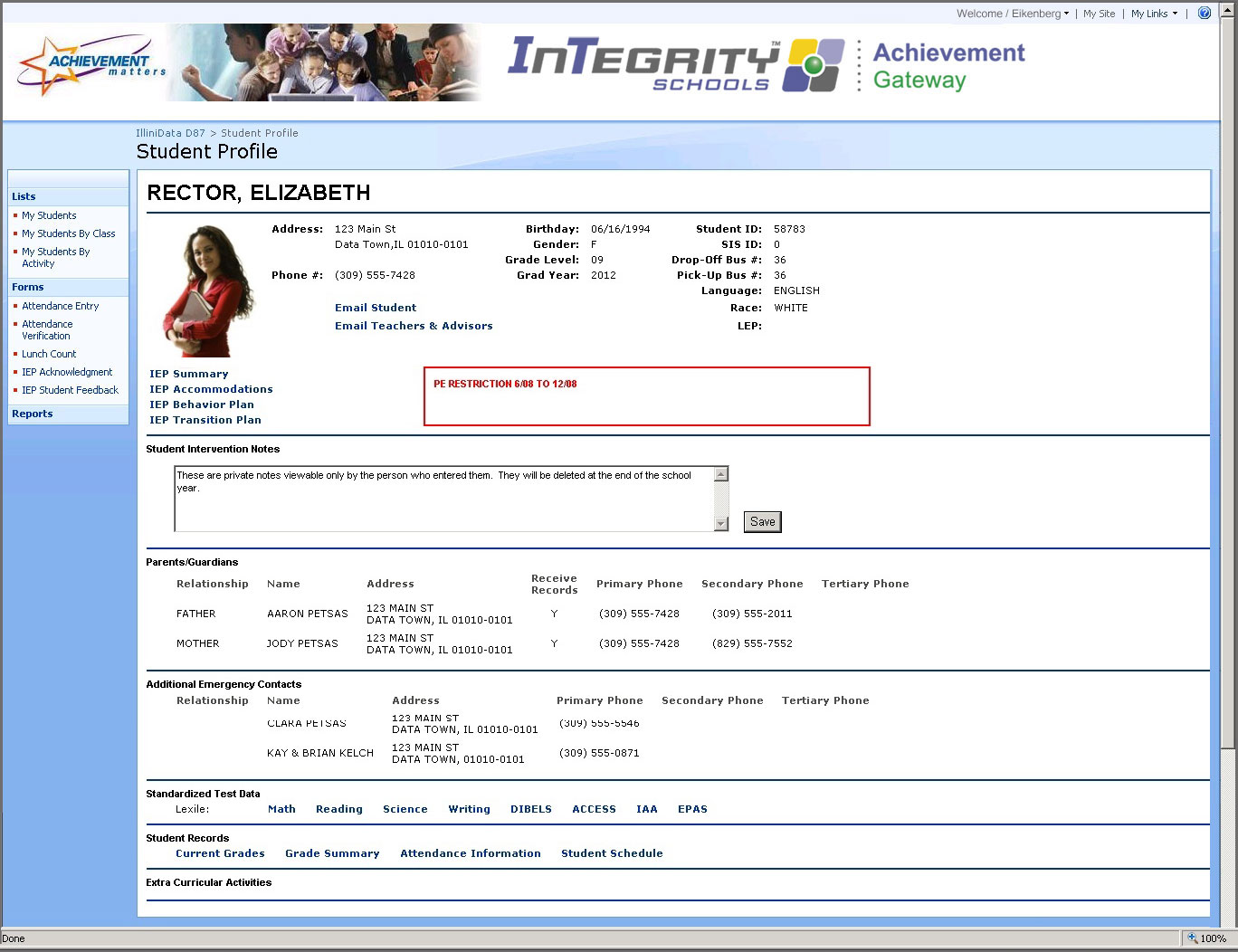Click the help icon in top-right corner
The width and height of the screenshot is (1238, 952).
[1205, 14]
